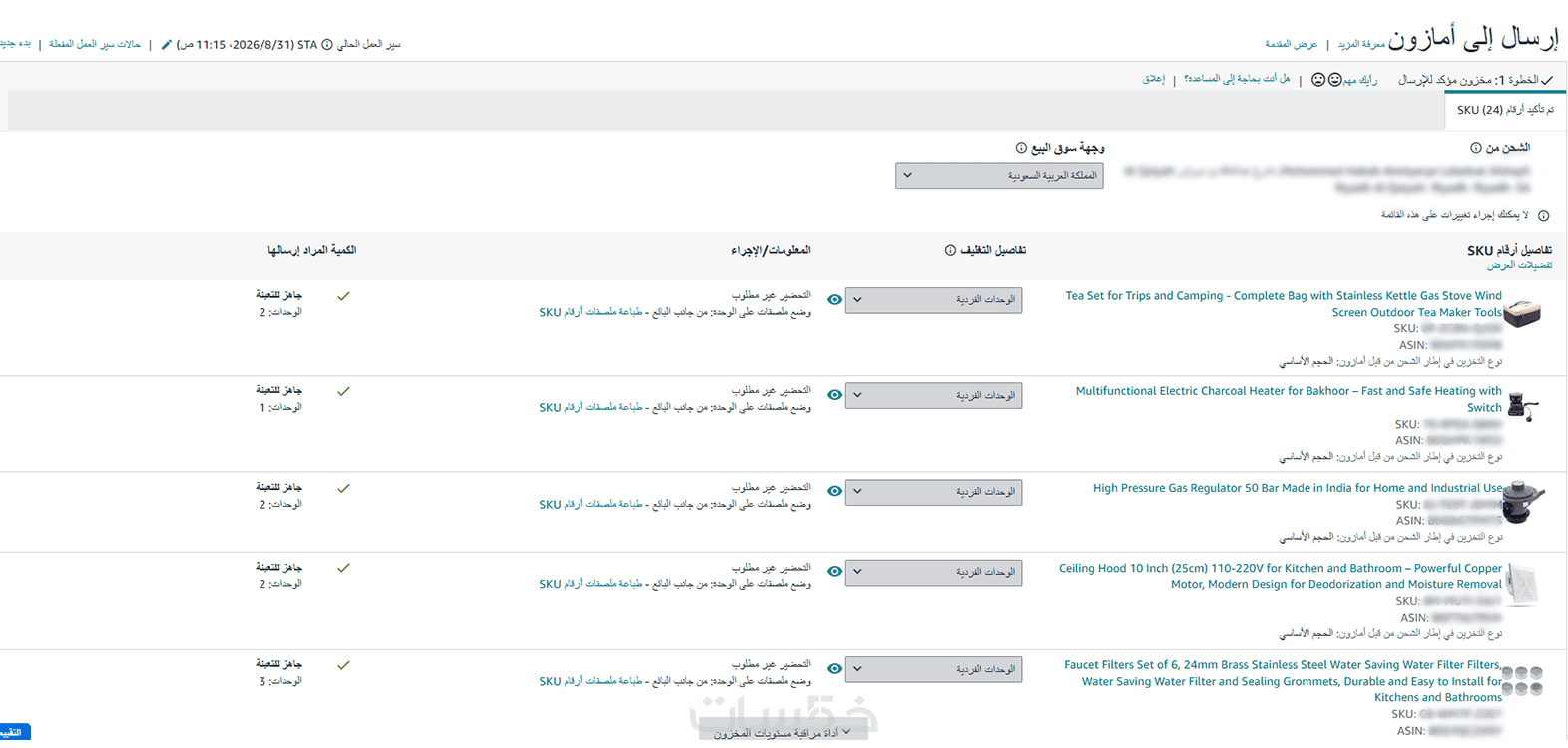Image resolution: width=1568 pixels, height=748 pixels.
Task: Click info icon beside packing details header
Action: point(950,251)
